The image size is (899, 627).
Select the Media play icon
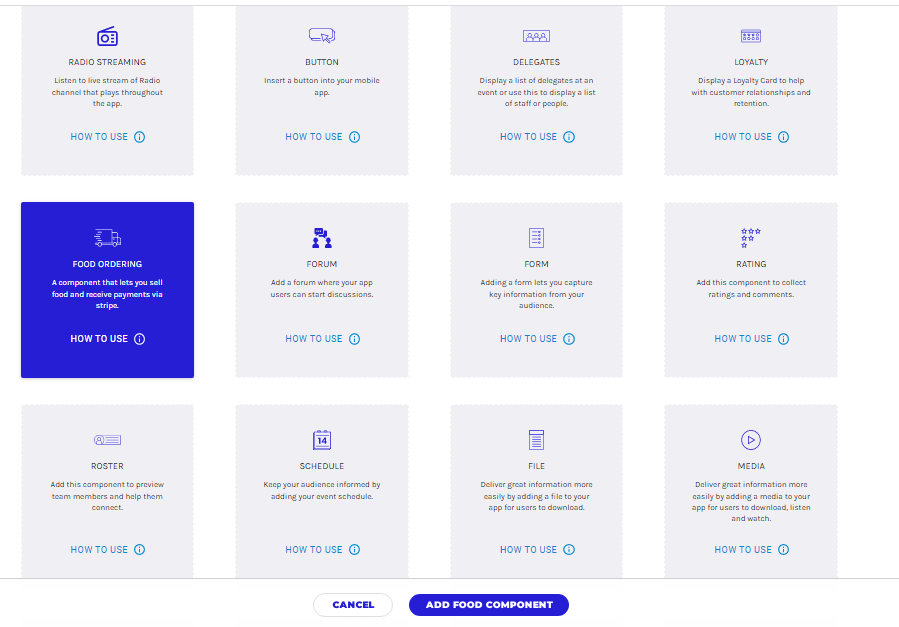pyautogui.click(x=751, y=440)
